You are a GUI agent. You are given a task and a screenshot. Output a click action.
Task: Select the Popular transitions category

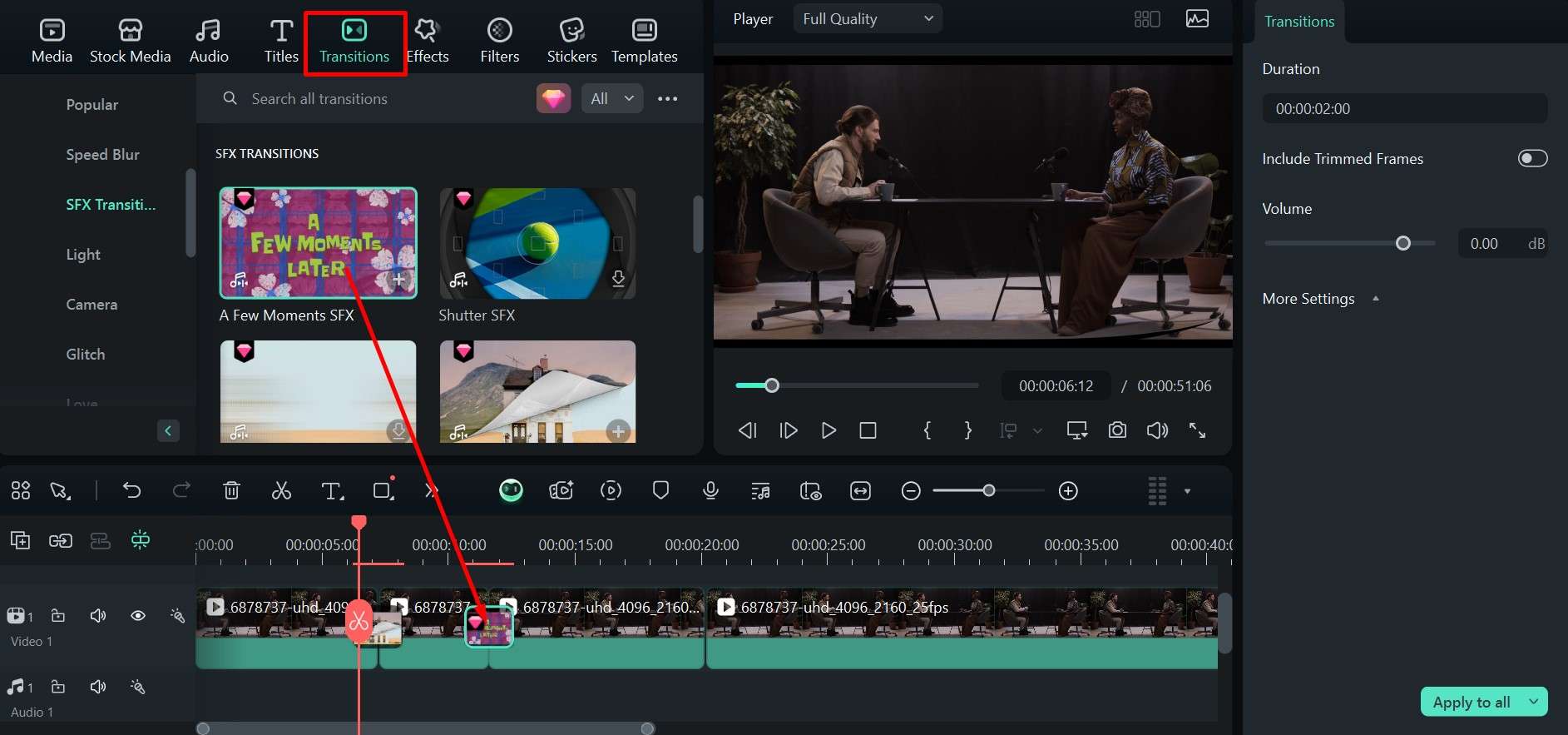click(x=92, y=104)
